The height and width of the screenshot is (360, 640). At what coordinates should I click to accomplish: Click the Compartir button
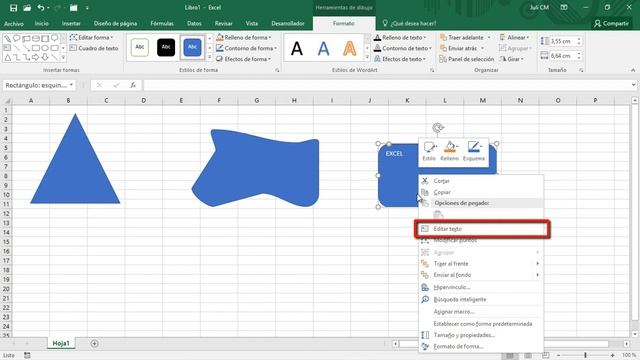[x=611, y=23]
